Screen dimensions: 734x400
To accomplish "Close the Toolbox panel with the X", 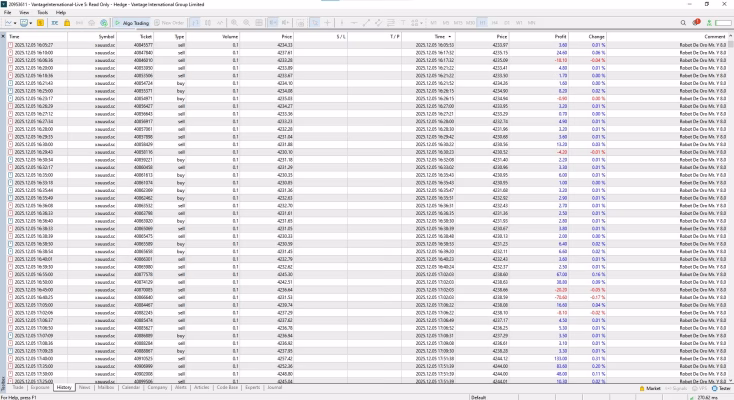I will 3,36.
